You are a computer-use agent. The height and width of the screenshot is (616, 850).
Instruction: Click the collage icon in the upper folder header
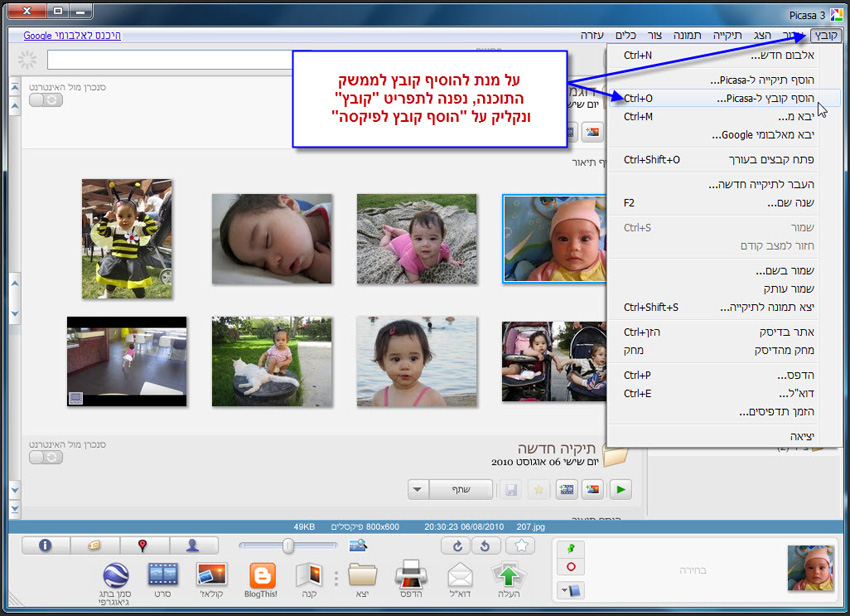(593, 132)
